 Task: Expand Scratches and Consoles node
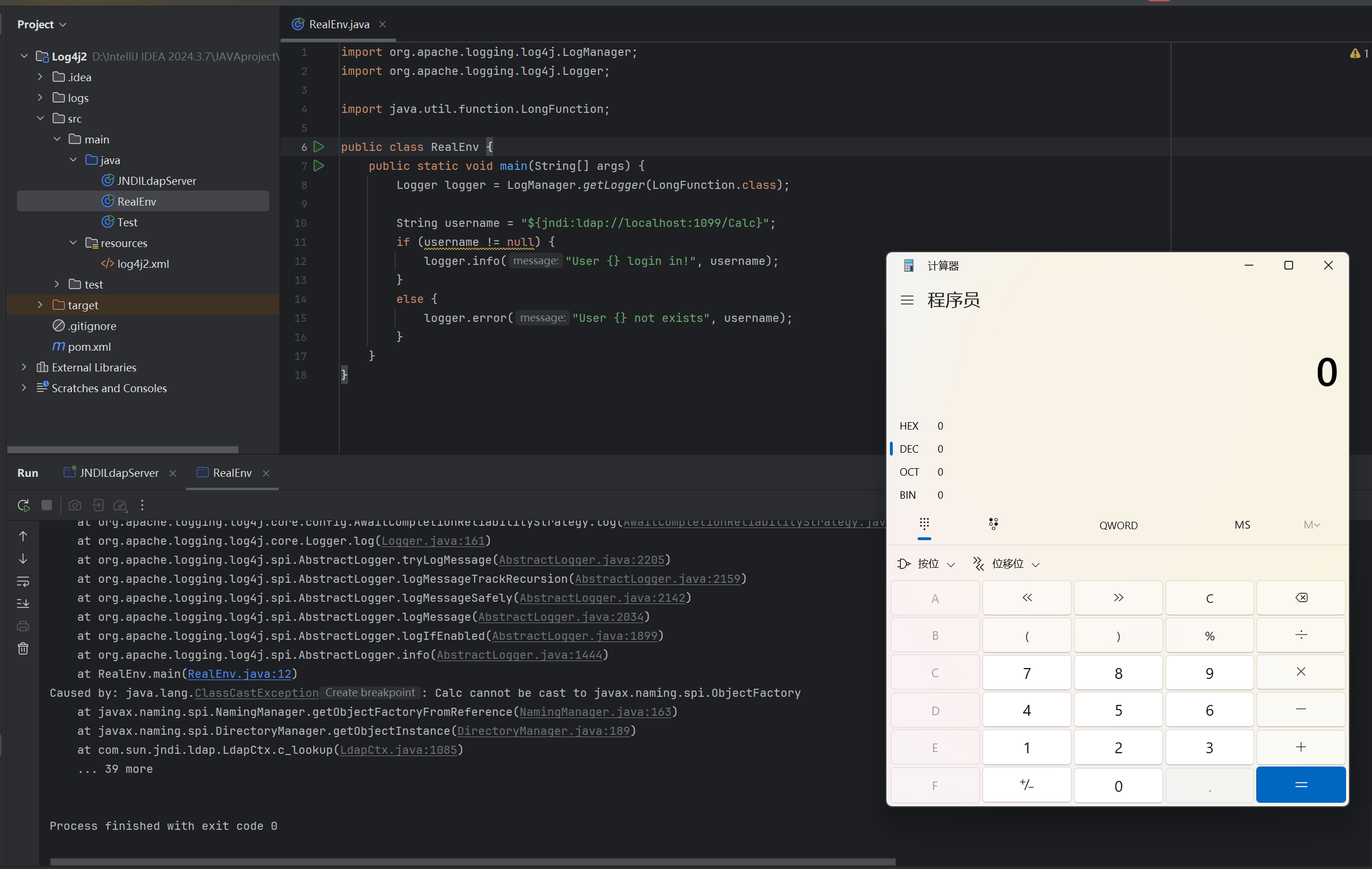point(24,388)
